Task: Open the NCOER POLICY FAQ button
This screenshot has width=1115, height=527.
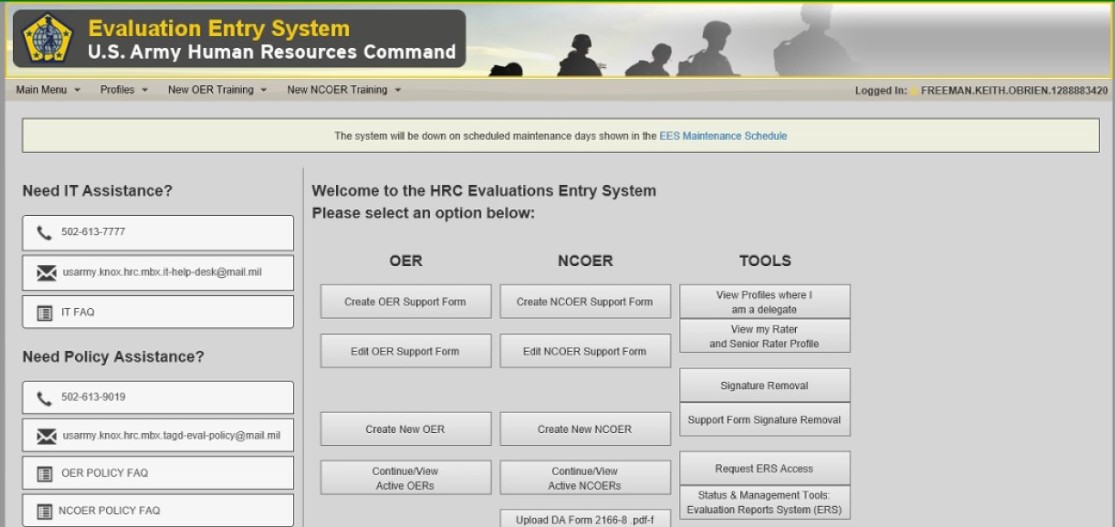Action: click(158, 511)
